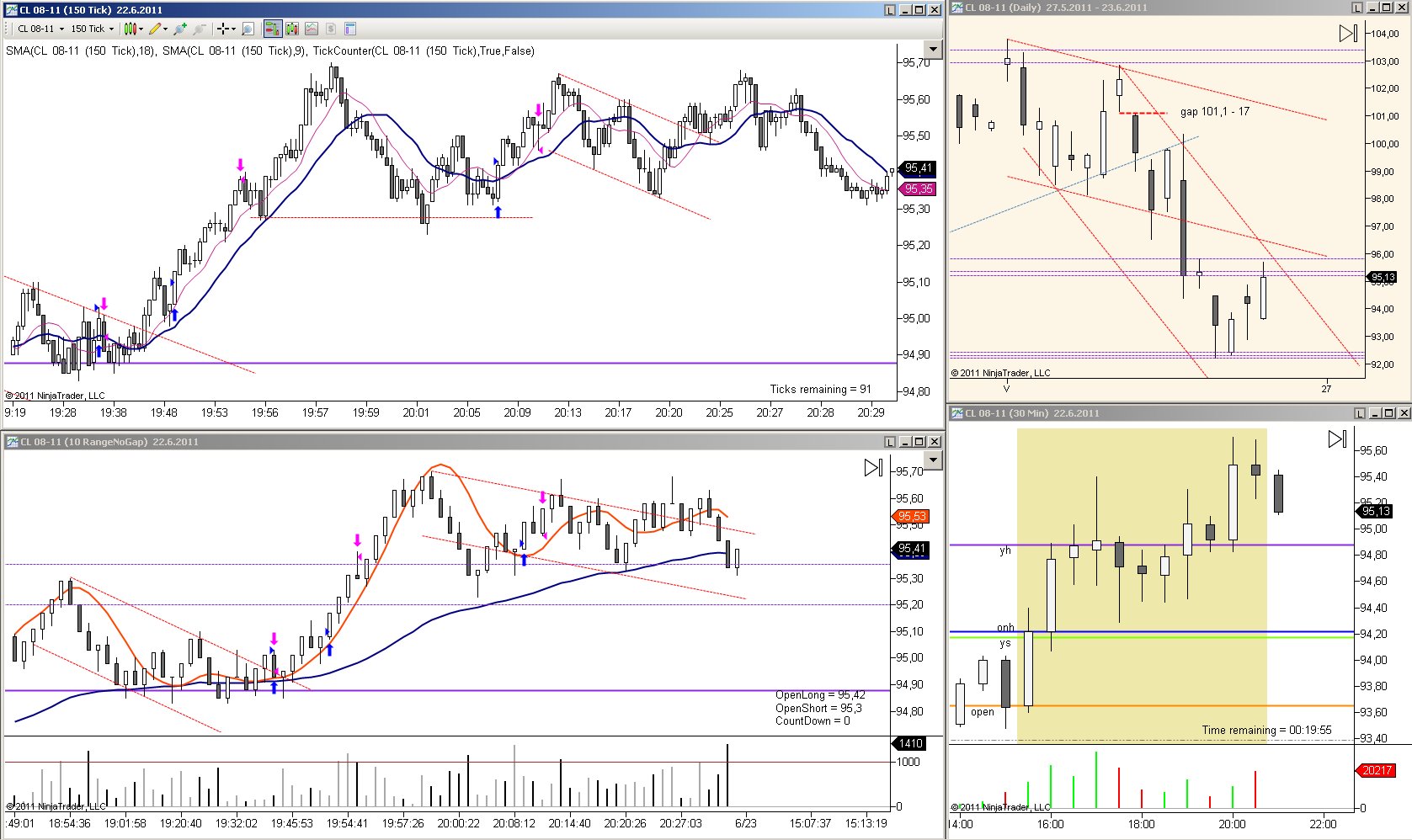Viewport: 1412px width, 840px height.
Task: Open the properties / data box icon
Action: (x=350, y=29)
